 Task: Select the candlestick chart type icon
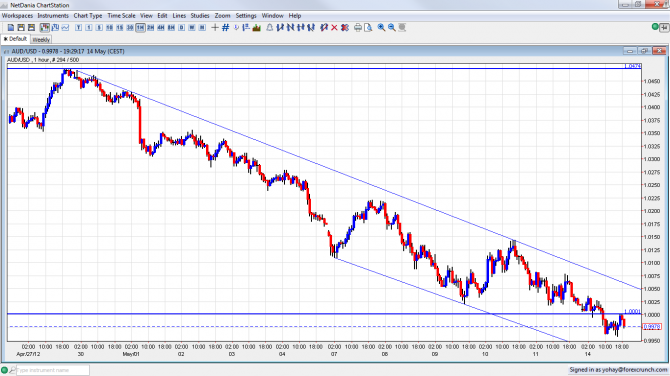pos(44,27)
